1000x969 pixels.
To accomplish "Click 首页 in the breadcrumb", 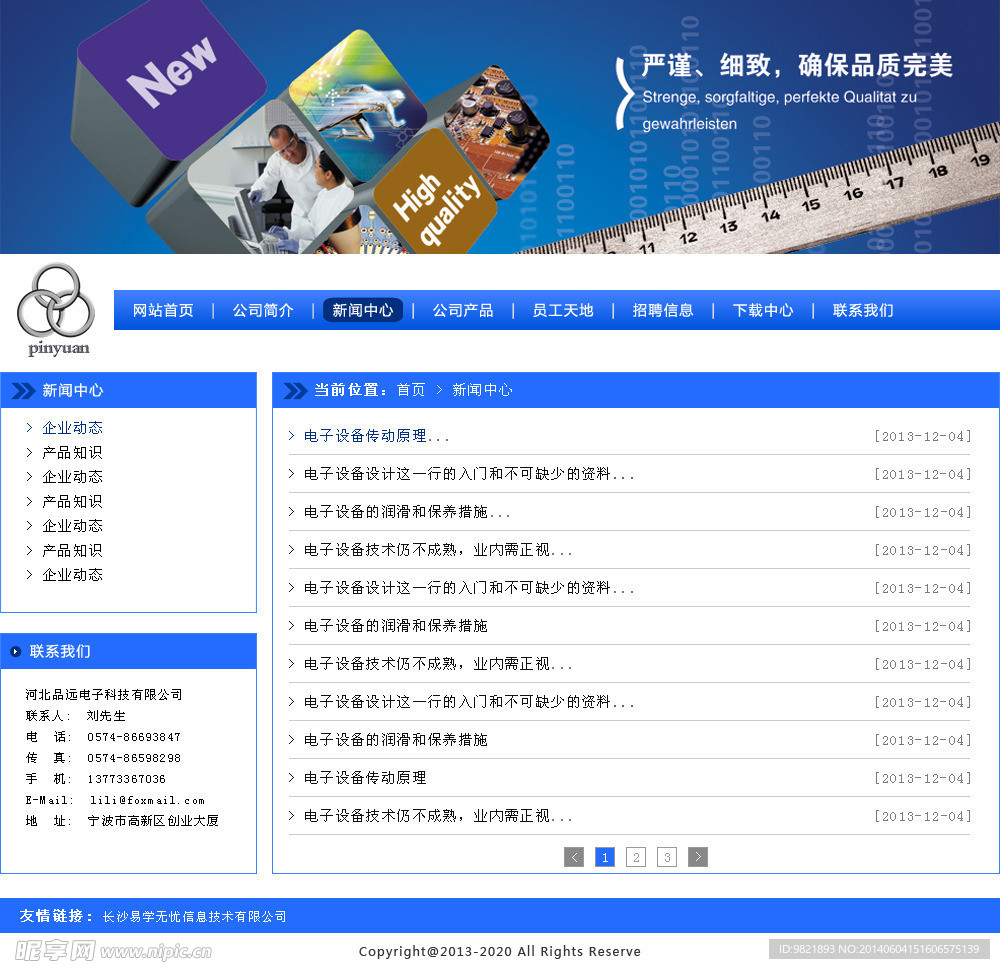I will [x=411, y=390].
